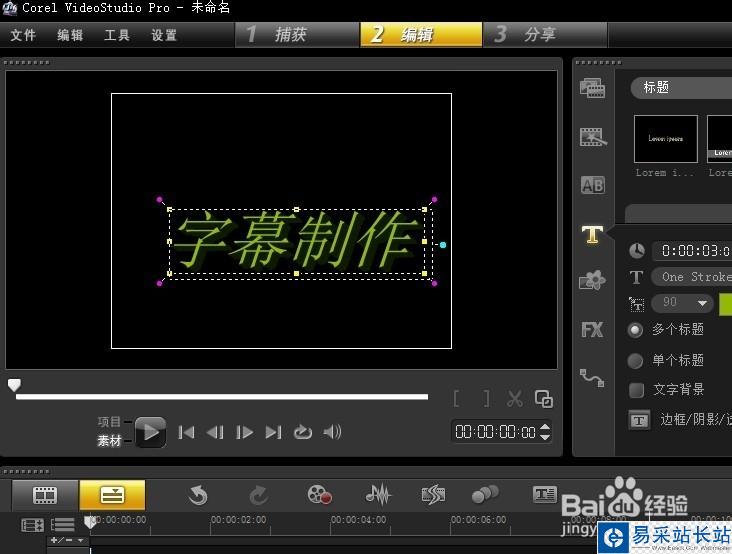
Task: Open the Sound Mixer
Action: tap(378, 495)
